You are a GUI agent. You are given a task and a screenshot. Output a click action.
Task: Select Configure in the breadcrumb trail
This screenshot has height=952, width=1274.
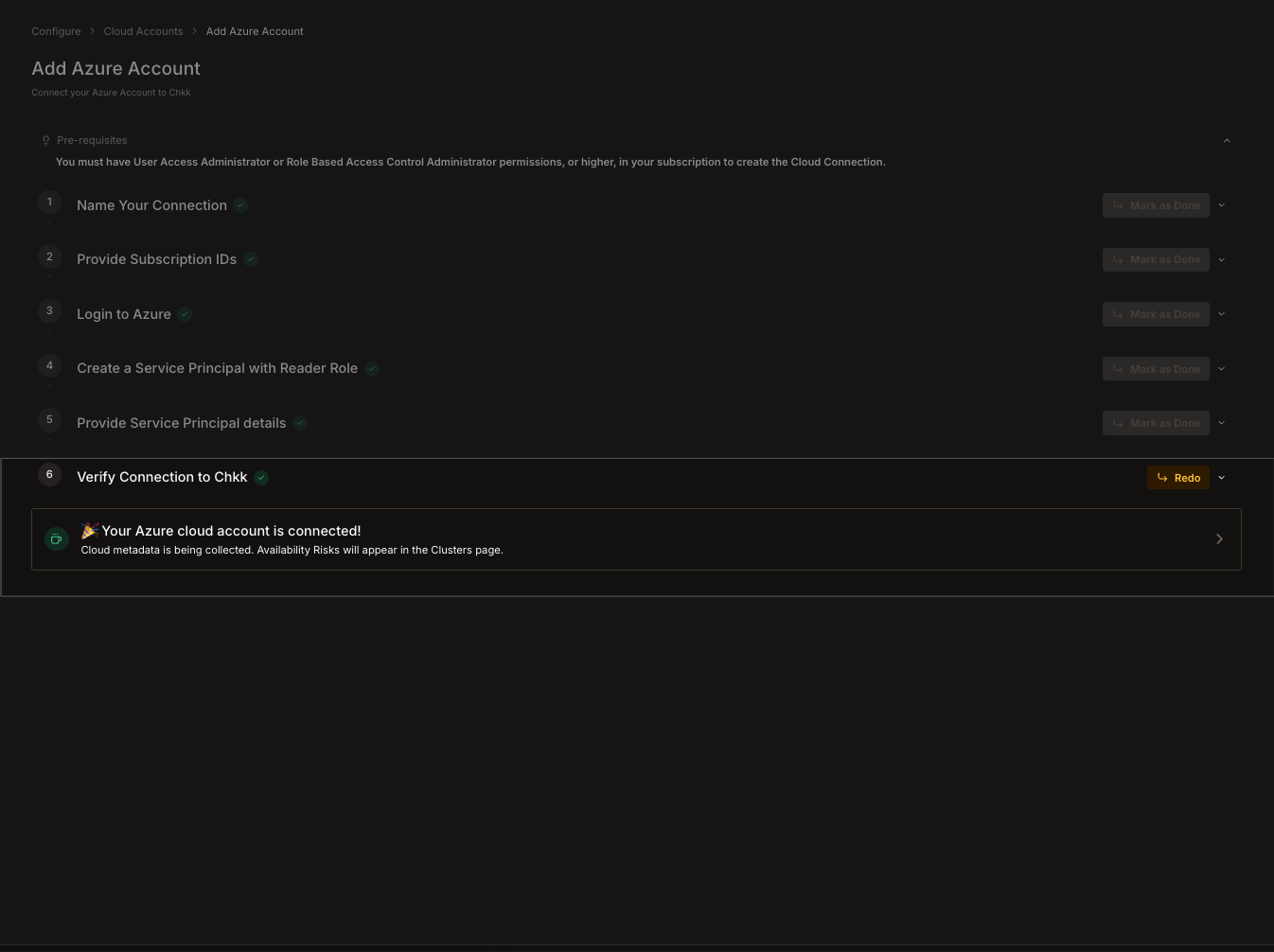coord(56,31)
